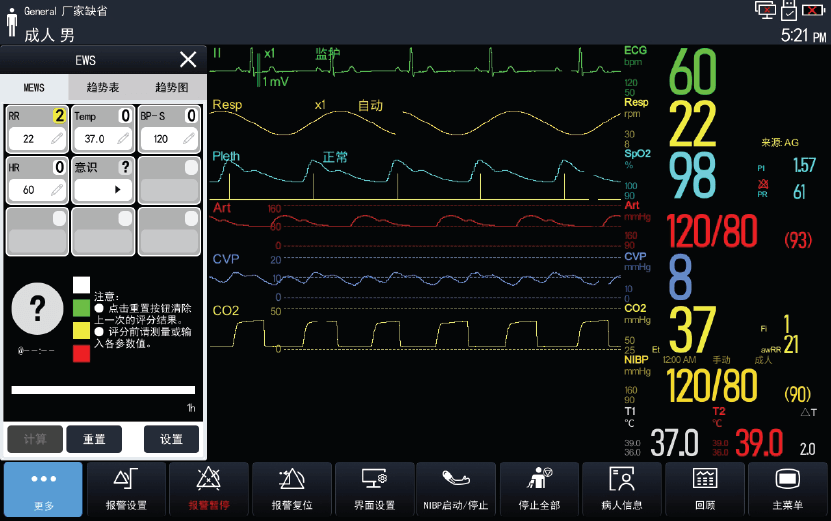This screenshot has width=831, height=521.
Task: Switch to the 趋势表 trend table tab
Action: [x=103, y=87]
